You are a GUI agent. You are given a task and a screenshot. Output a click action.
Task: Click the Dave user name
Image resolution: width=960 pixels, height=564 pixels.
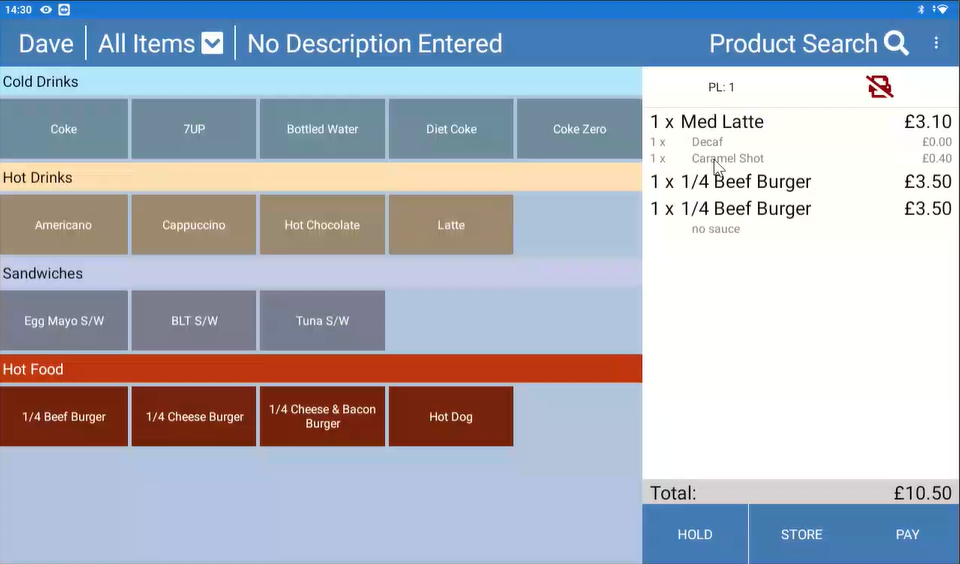(46, 44)
